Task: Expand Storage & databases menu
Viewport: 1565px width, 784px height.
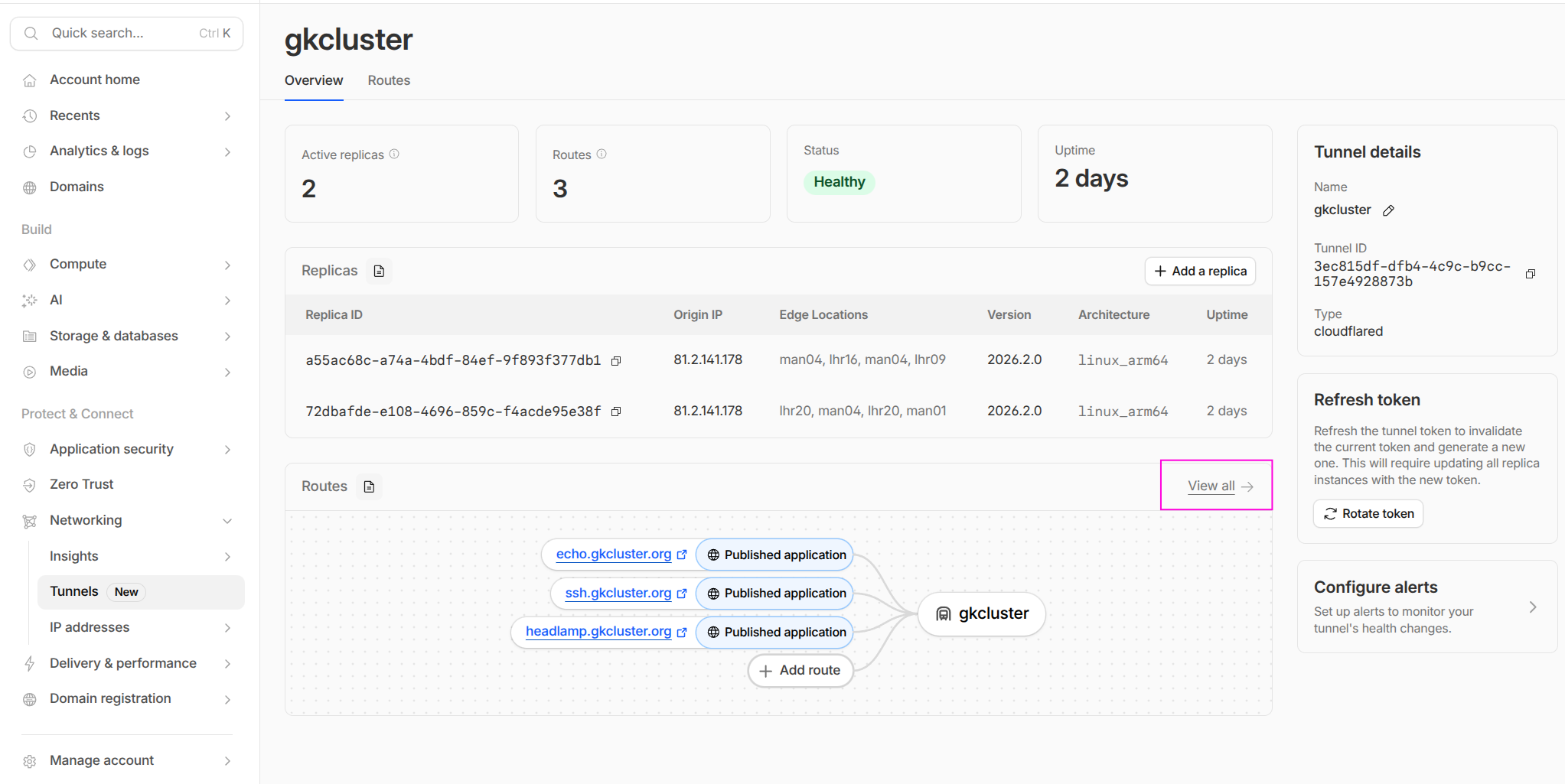Action: pos(227,337)
